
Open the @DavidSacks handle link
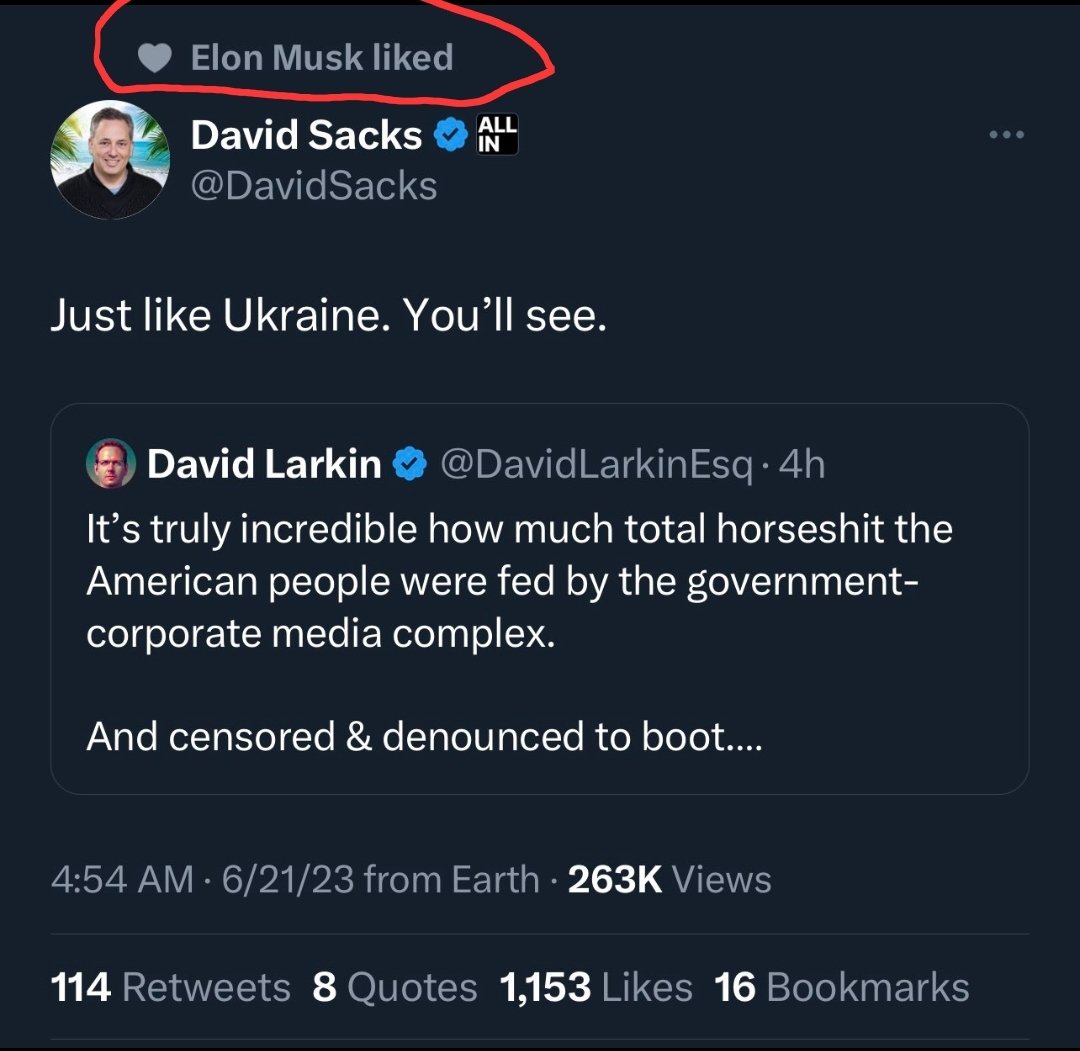click(314, 185)
